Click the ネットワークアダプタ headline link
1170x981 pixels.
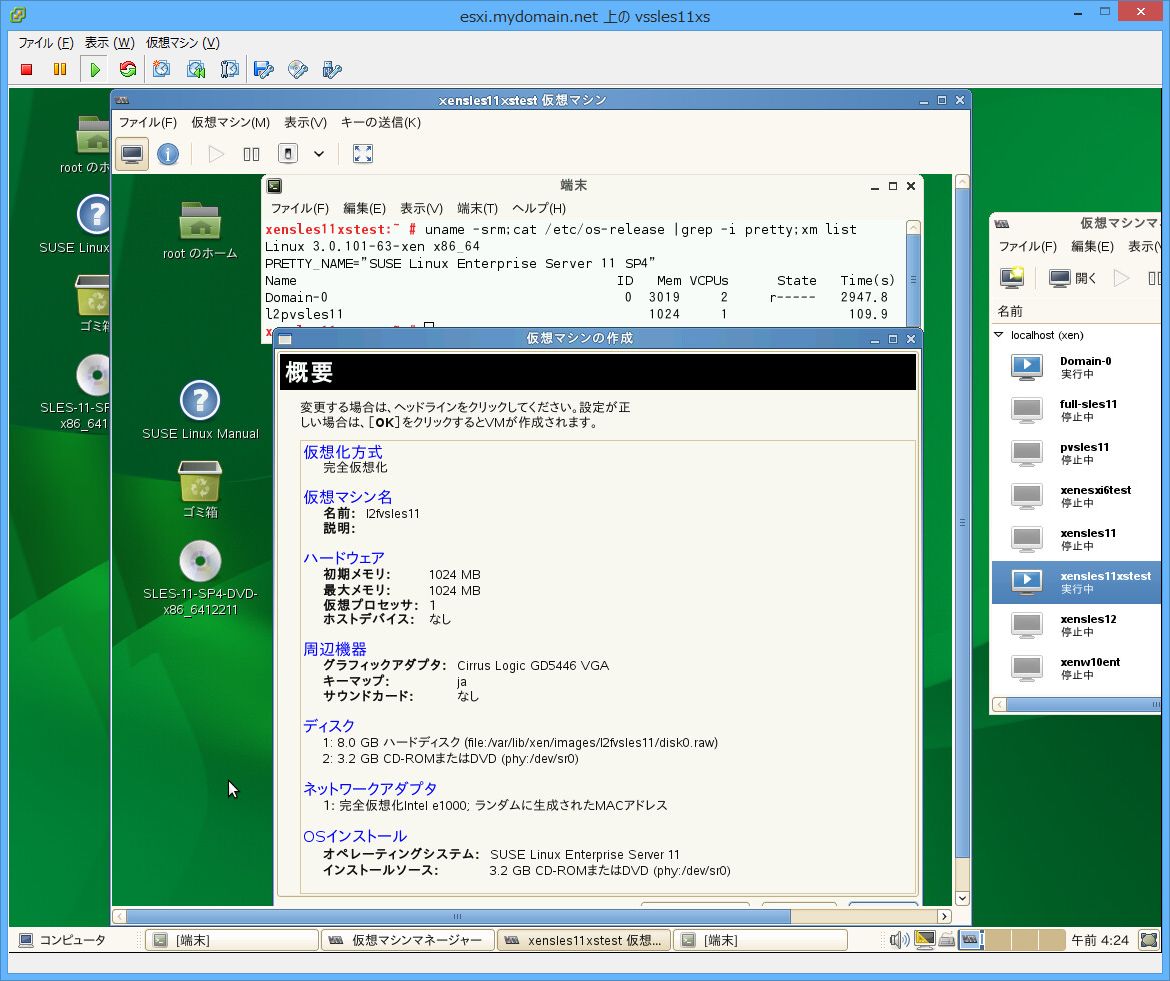coord(370,789)
